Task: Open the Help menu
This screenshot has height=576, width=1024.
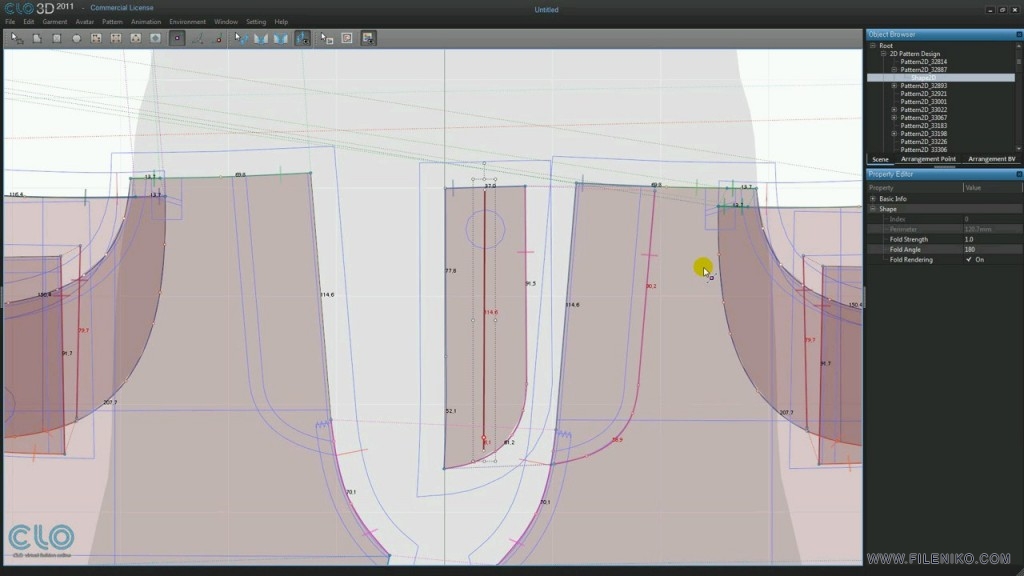Action: coord(281,22)
